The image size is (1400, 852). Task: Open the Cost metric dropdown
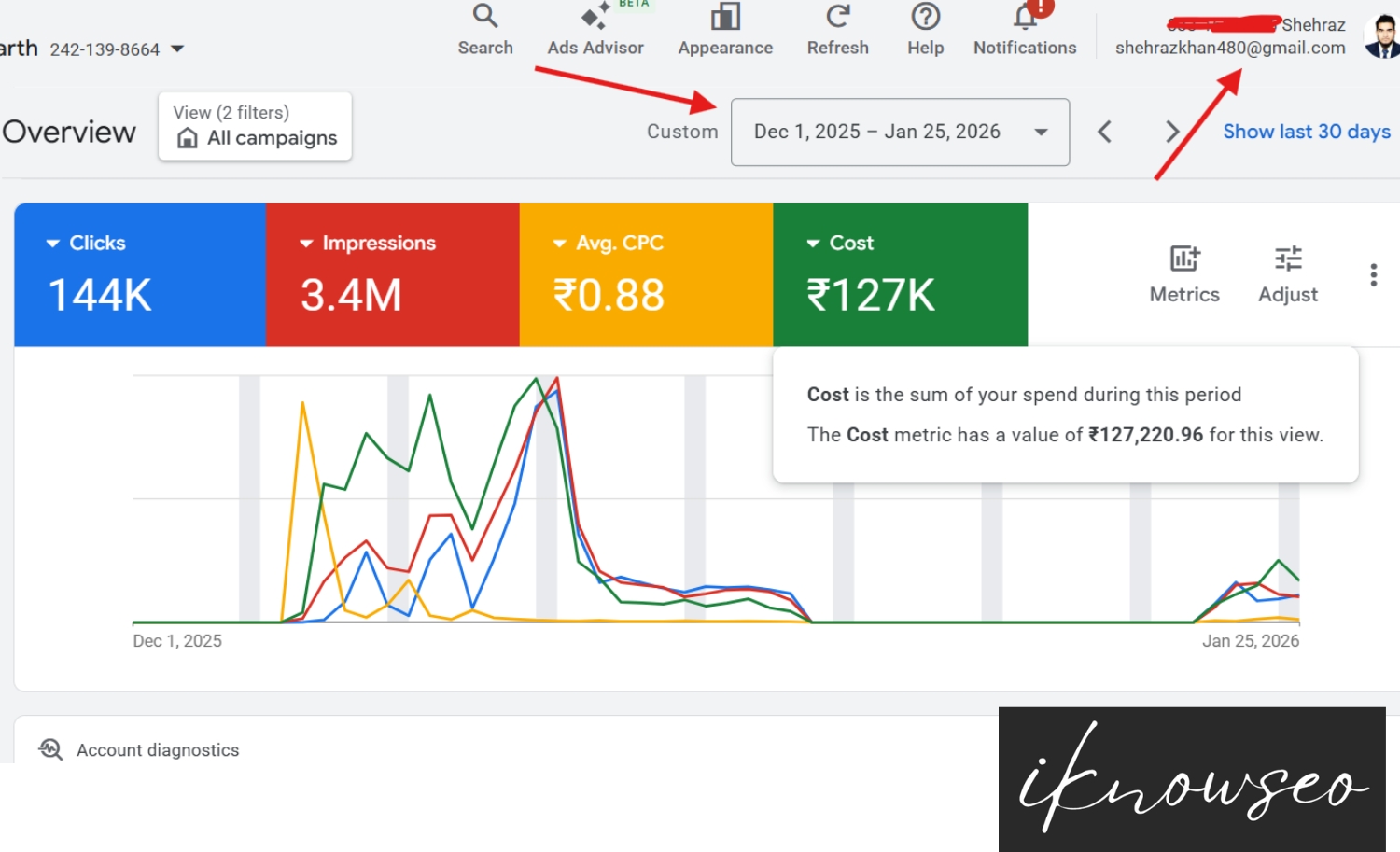[x=812, y=243]
